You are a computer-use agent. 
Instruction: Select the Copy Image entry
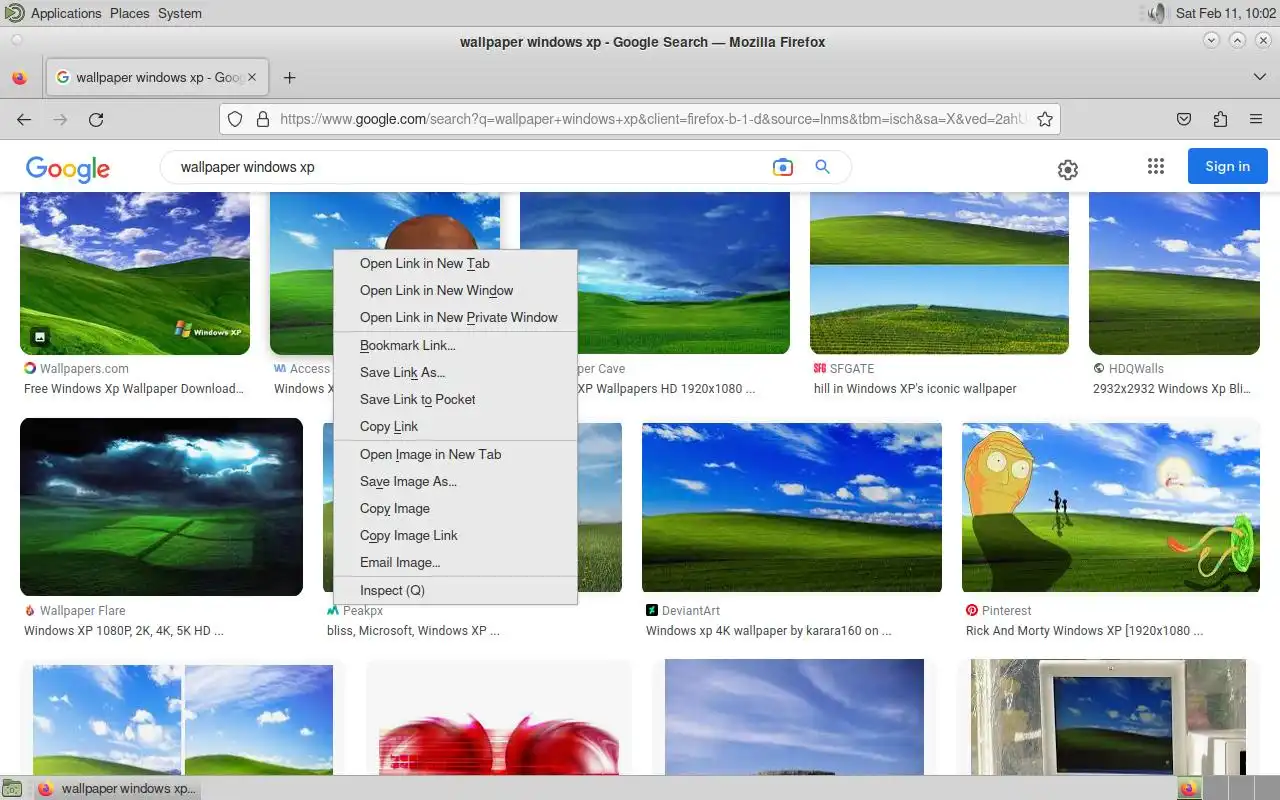[455, 508]
